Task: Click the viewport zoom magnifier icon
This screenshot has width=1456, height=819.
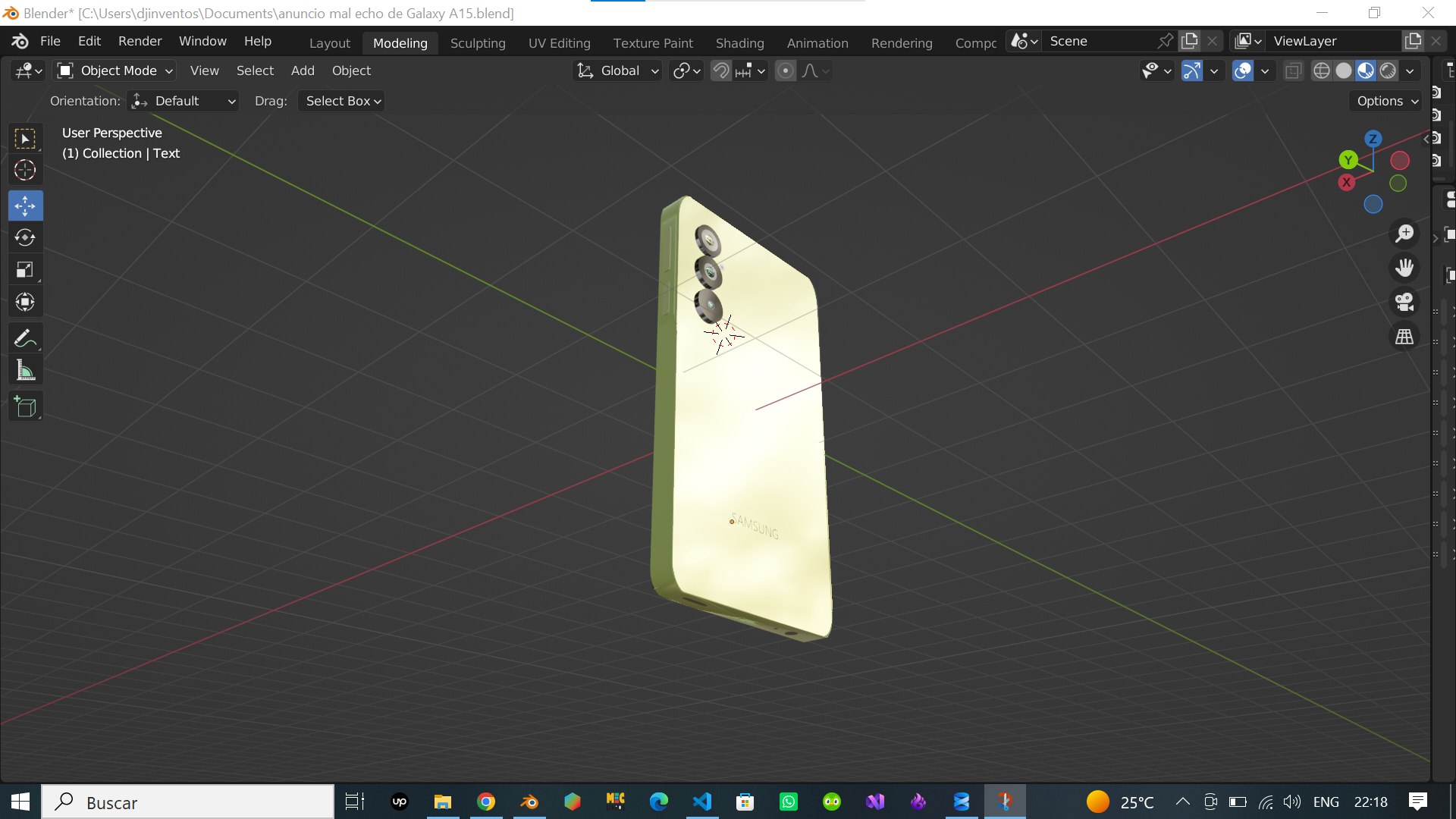Action: [x=1404, y=234]
